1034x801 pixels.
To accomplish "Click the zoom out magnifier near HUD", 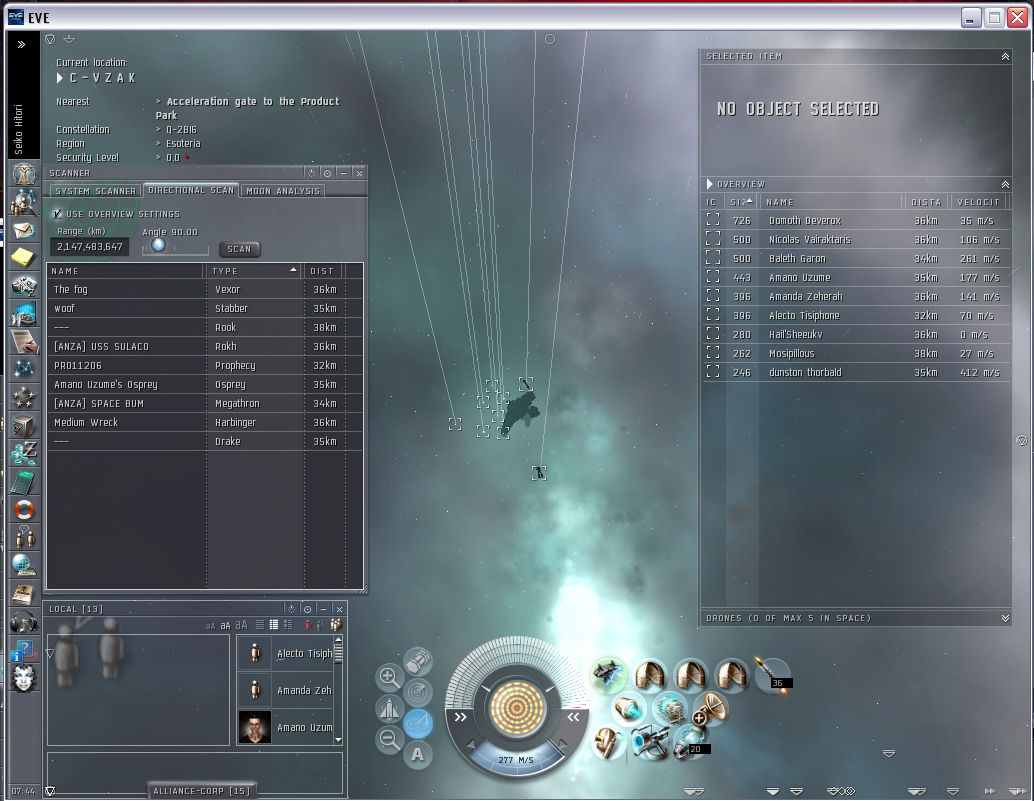I will pos(388,740).
